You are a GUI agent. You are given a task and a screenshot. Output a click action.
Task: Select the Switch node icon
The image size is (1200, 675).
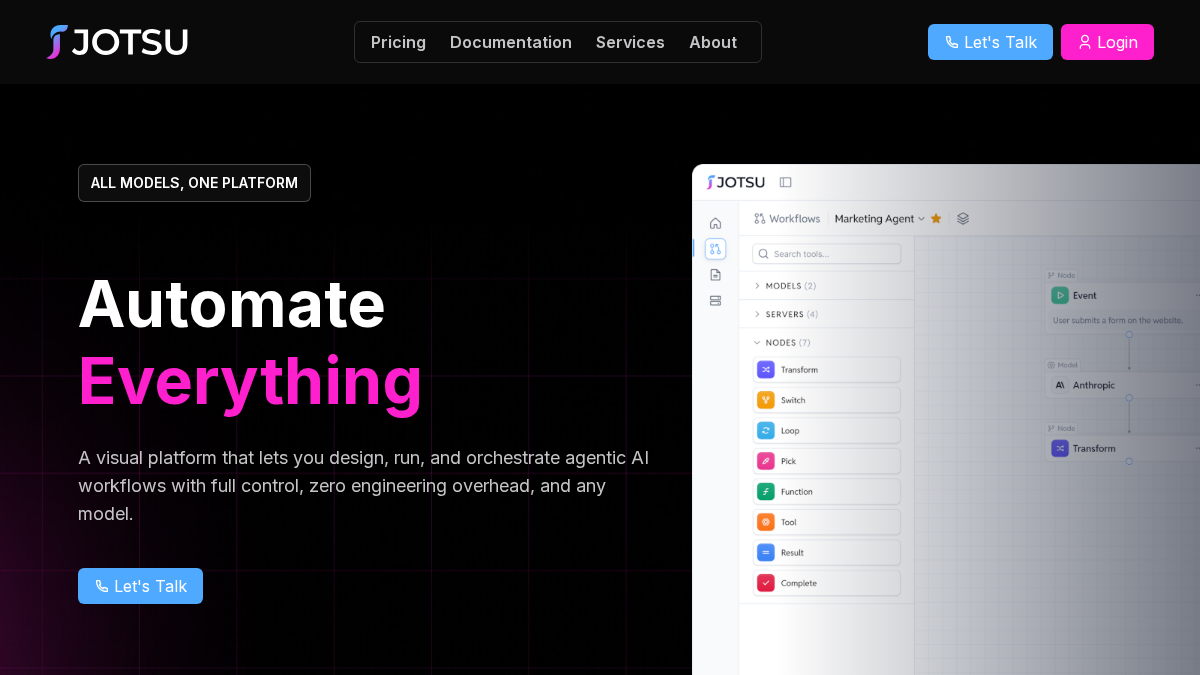coord(765,400)
